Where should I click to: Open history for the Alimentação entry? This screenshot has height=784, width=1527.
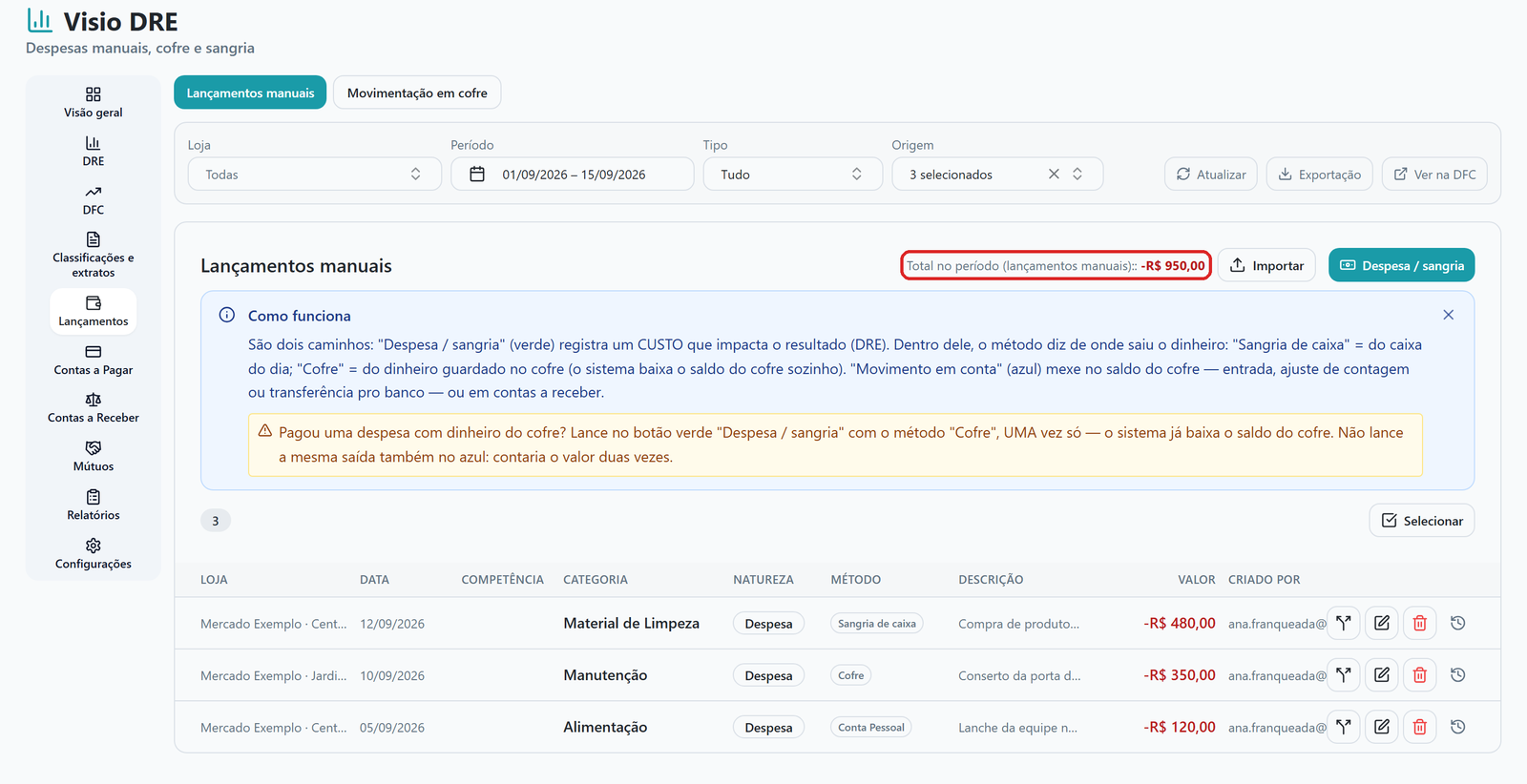pos(1457,727)
